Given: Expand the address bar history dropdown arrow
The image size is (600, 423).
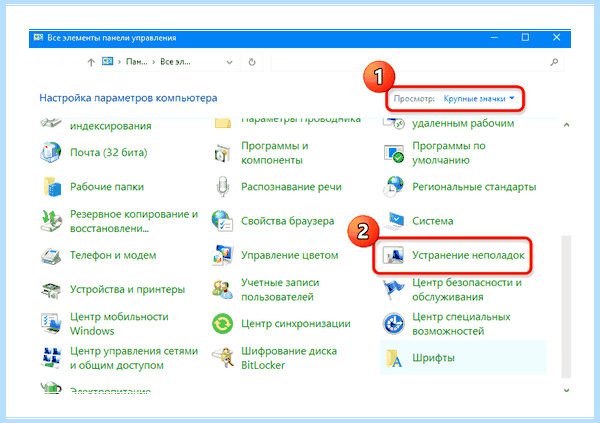Looking at the screenshot, I should pyautogui.click(x=229, y=62).
